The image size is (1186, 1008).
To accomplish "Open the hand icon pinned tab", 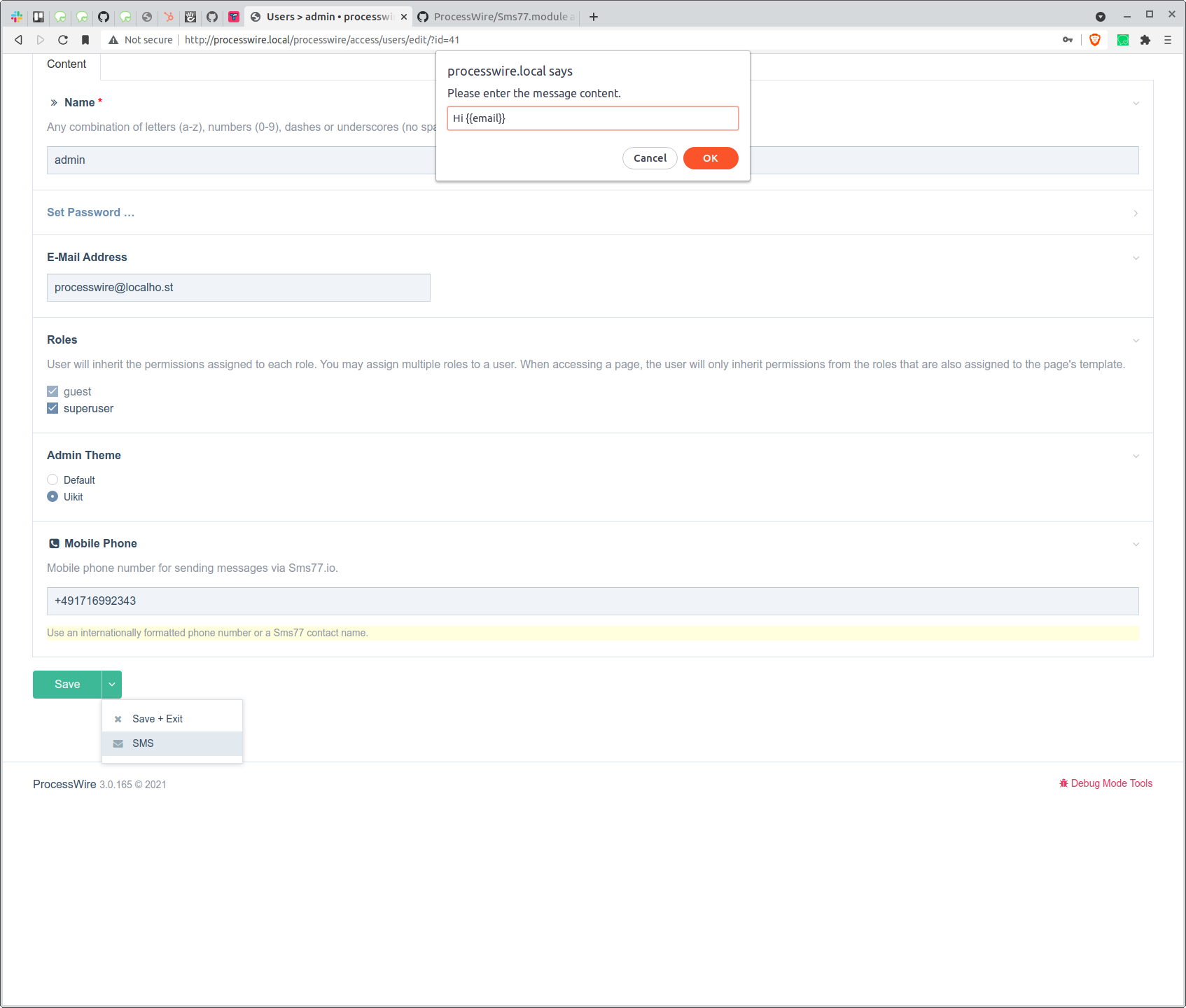I will pos(190,17).
